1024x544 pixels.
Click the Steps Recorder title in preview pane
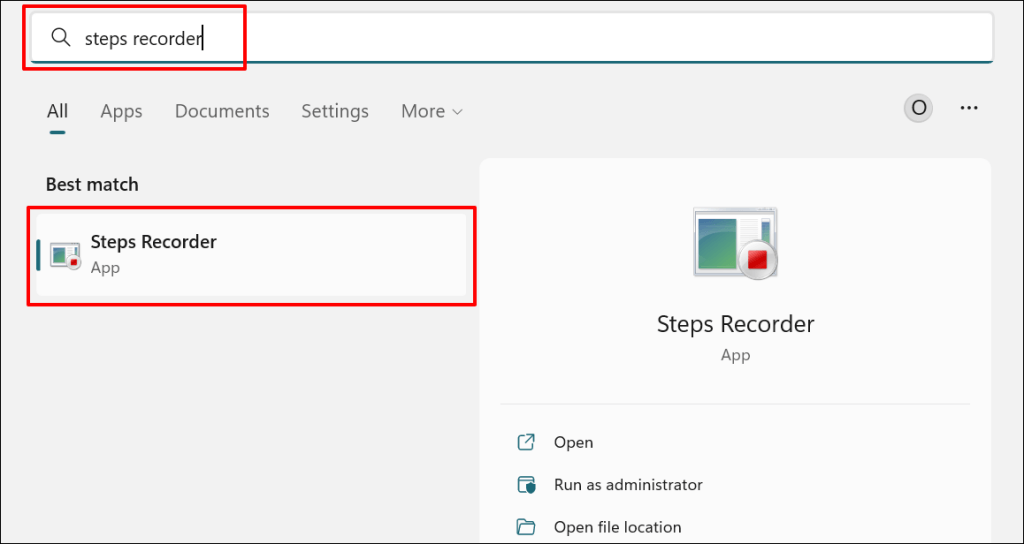click(x=735, y=324)
